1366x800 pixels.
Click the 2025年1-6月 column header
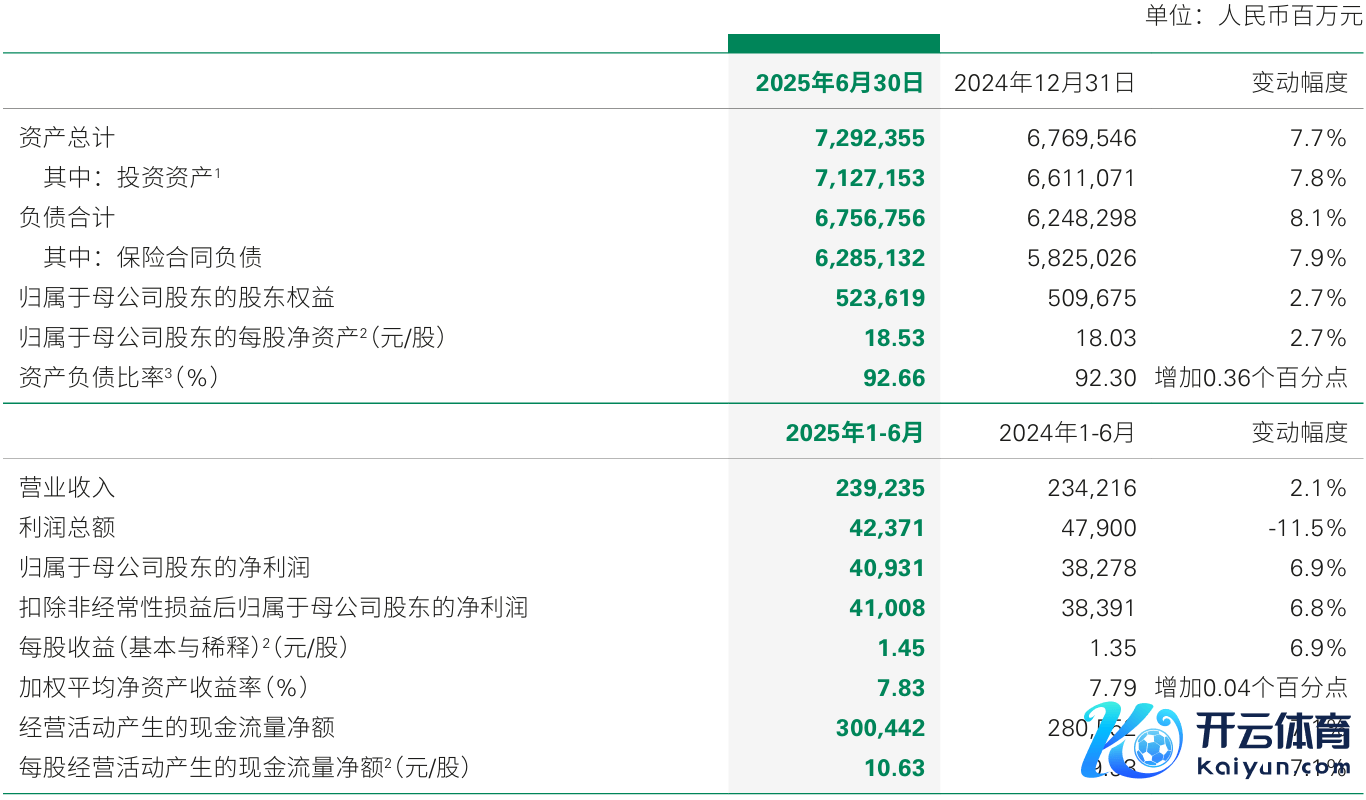click(x=854, y=433)
